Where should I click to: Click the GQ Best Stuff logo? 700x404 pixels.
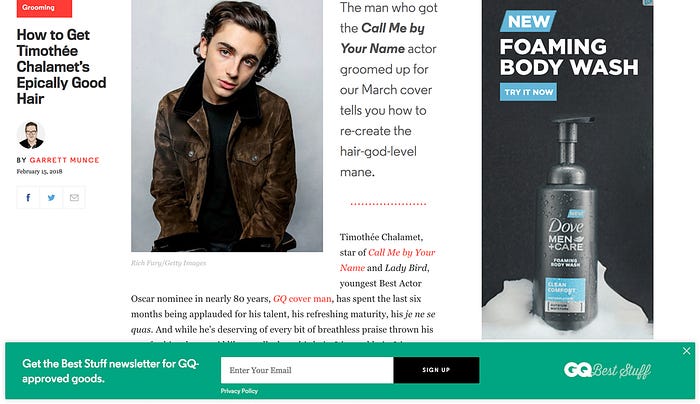coord(607,370)
